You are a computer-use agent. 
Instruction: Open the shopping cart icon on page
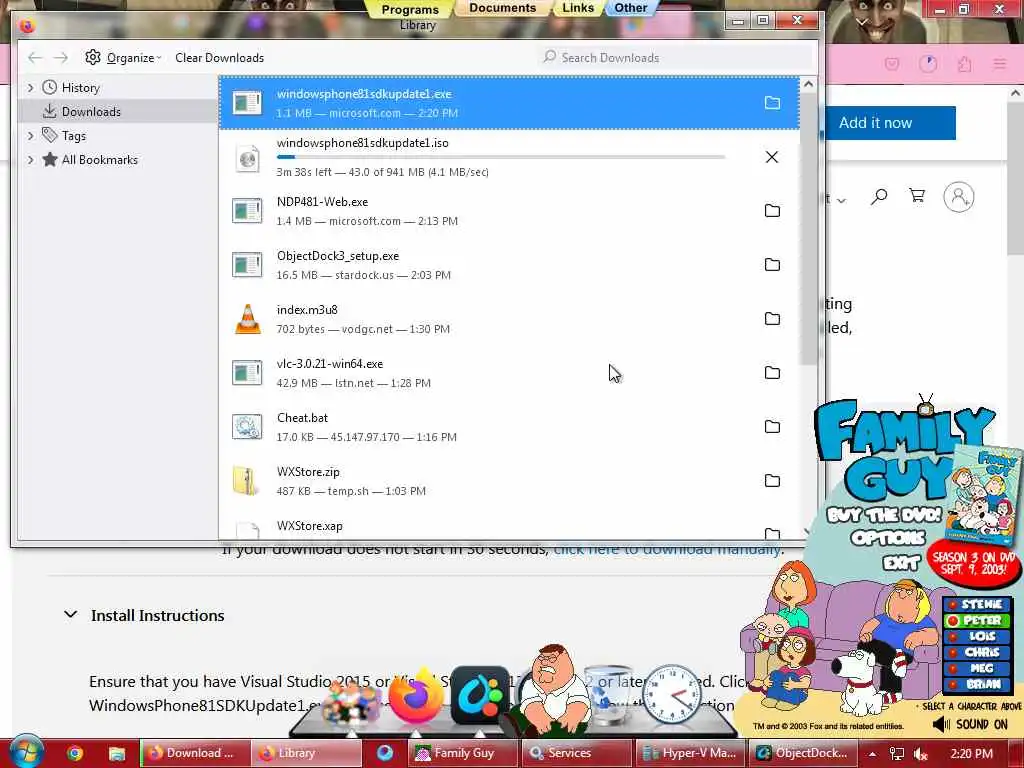(917, 196)
